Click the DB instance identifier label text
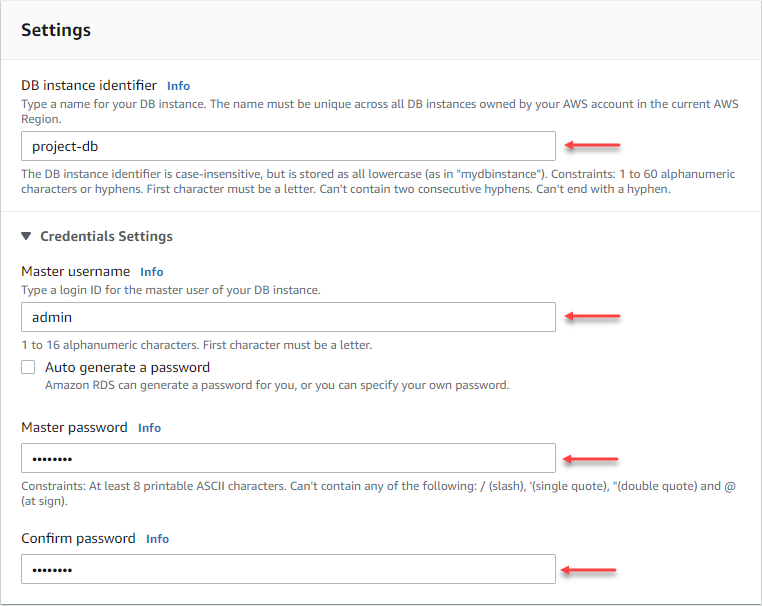 point(89,85)
